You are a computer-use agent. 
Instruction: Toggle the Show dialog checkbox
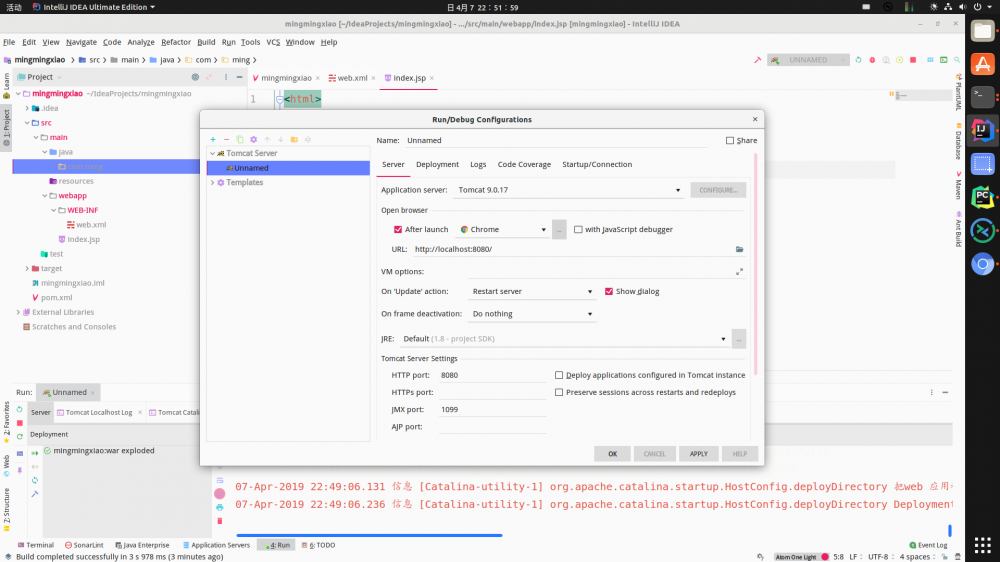[x=609, y=292]
